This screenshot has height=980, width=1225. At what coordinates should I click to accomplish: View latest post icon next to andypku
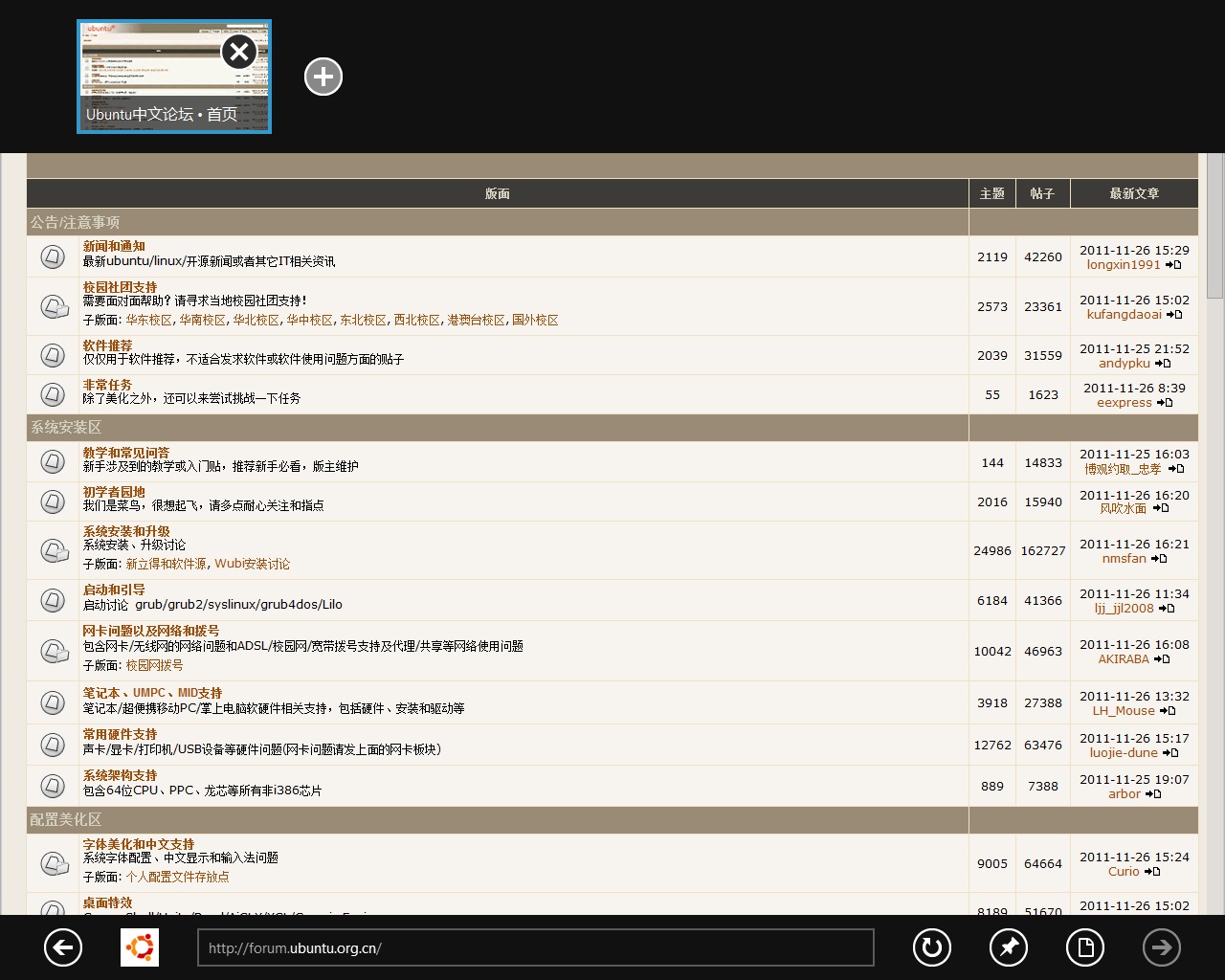1163,364
